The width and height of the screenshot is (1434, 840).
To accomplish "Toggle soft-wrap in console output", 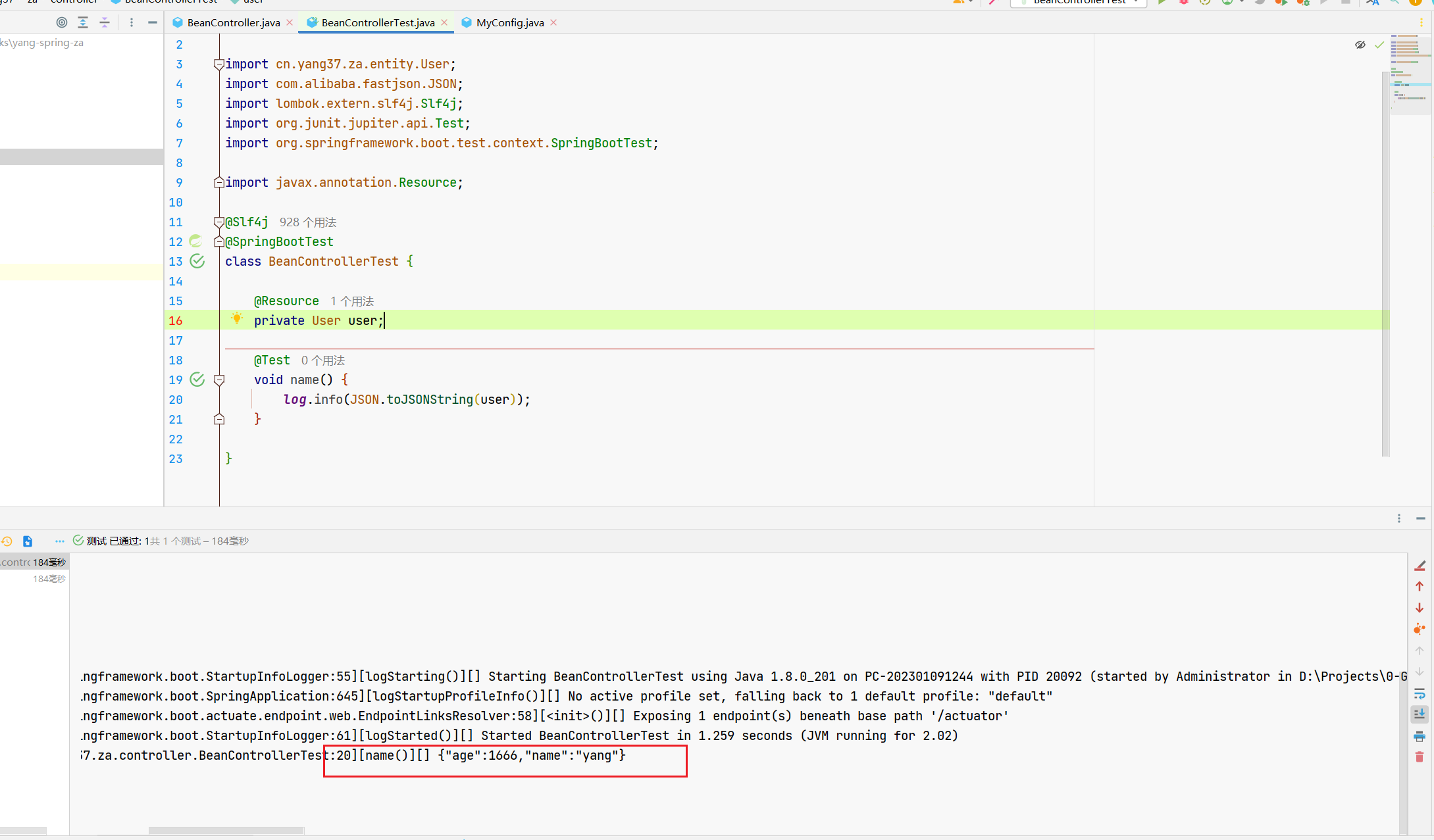I will point(1420,693).
